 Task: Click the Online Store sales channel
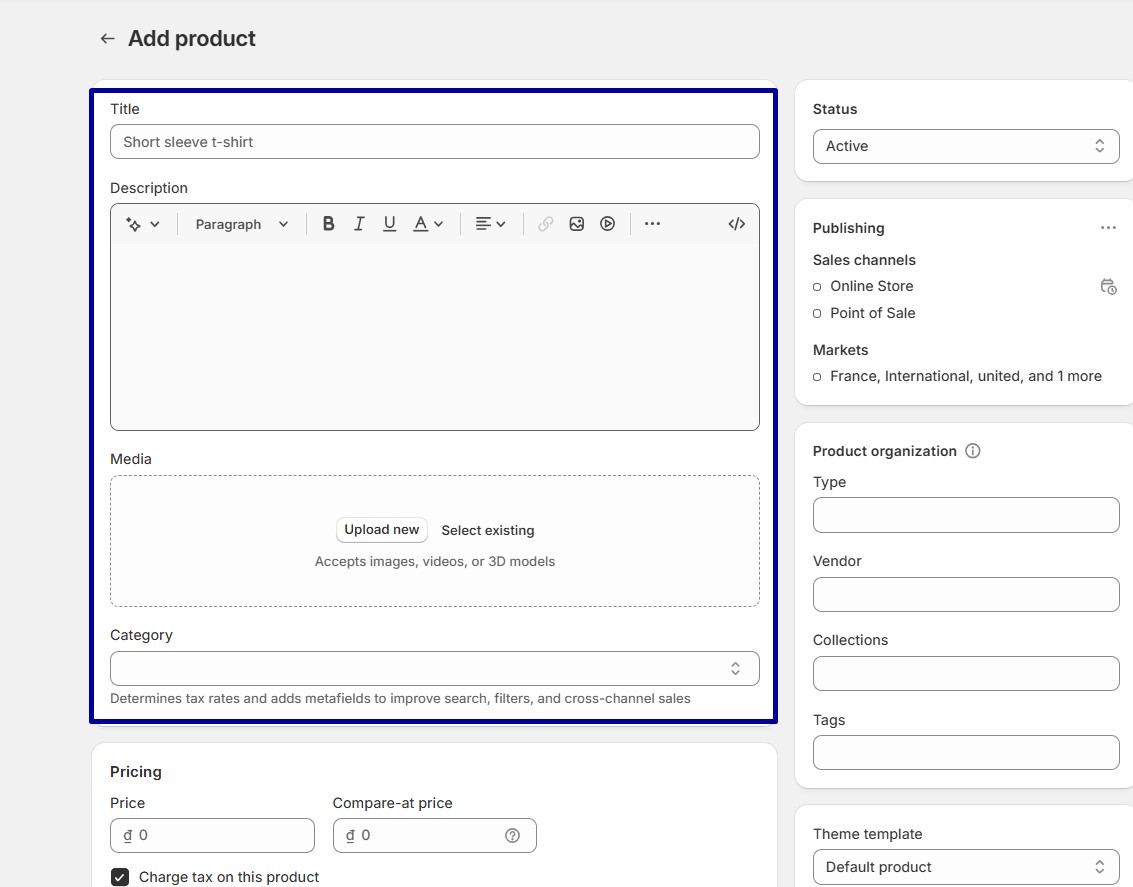871,286
